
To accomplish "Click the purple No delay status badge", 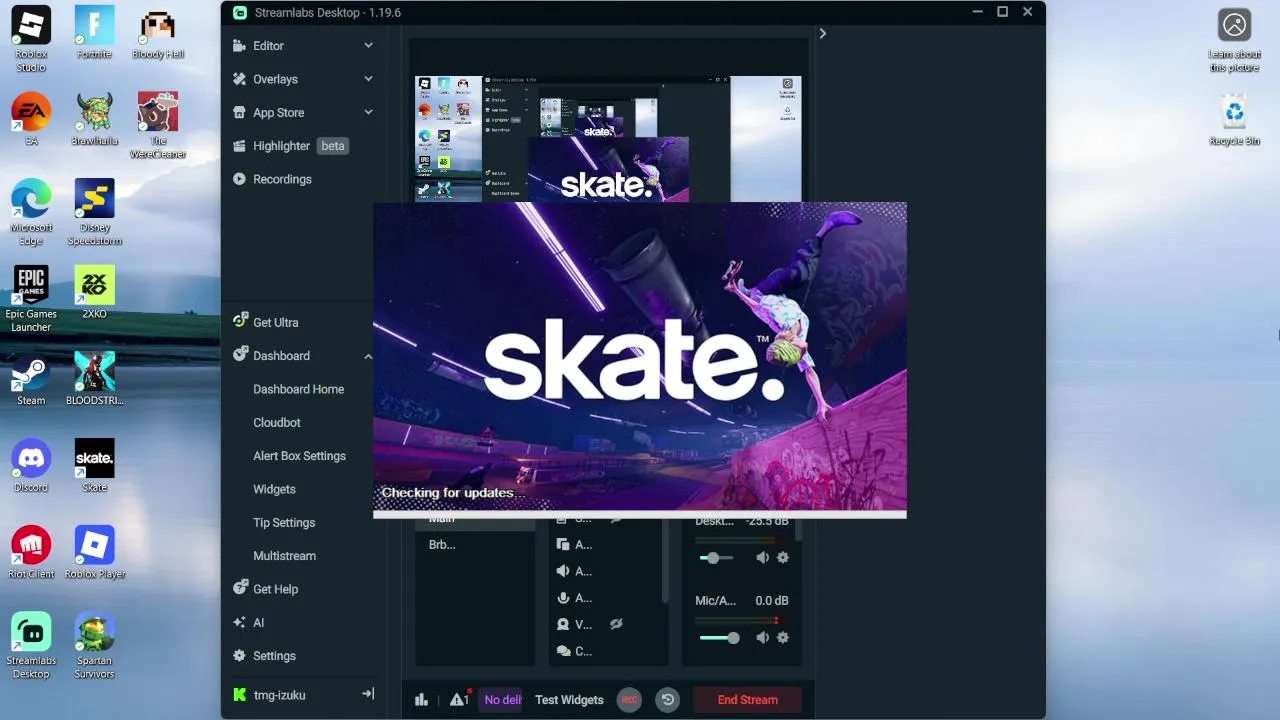I will (x=502, y=700).
